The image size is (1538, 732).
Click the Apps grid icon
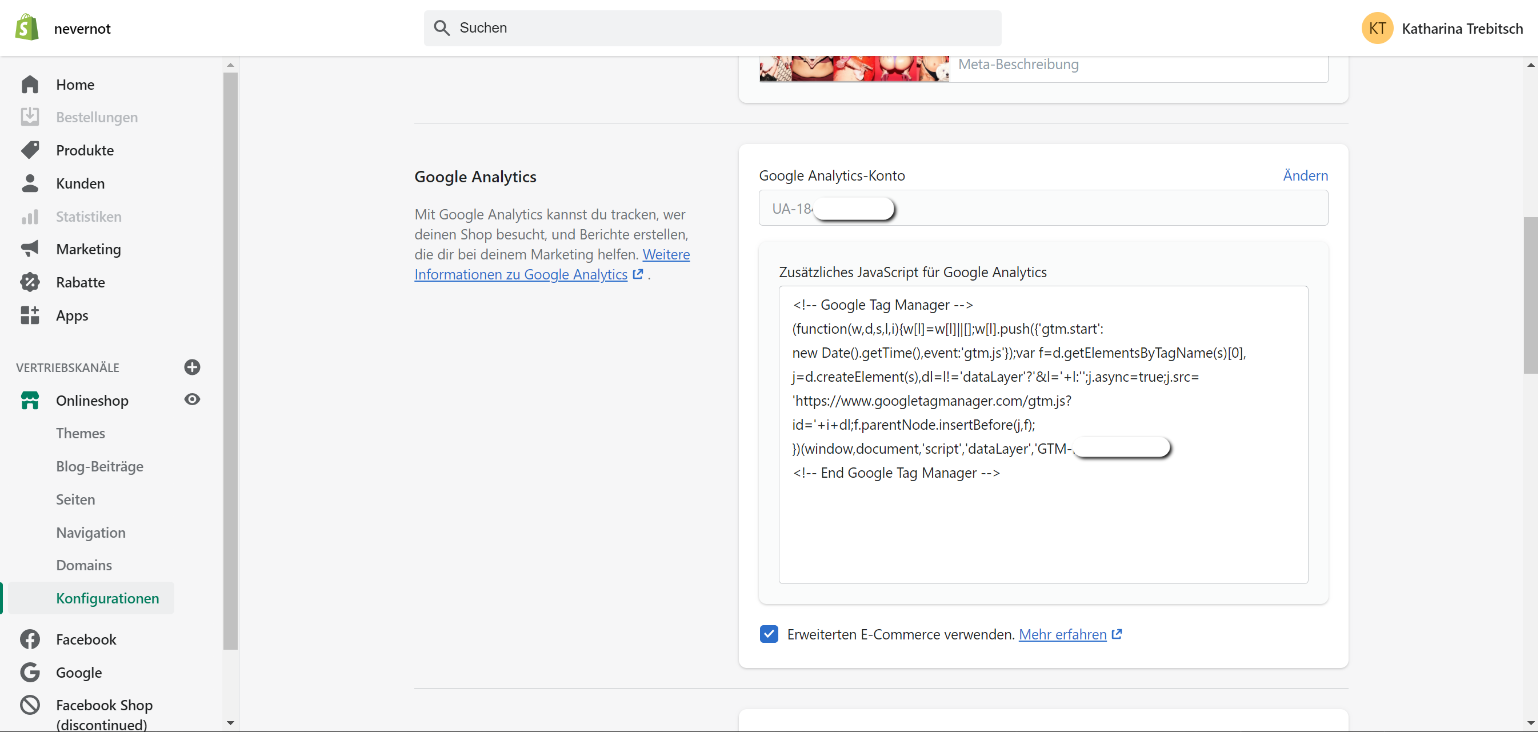30,315
